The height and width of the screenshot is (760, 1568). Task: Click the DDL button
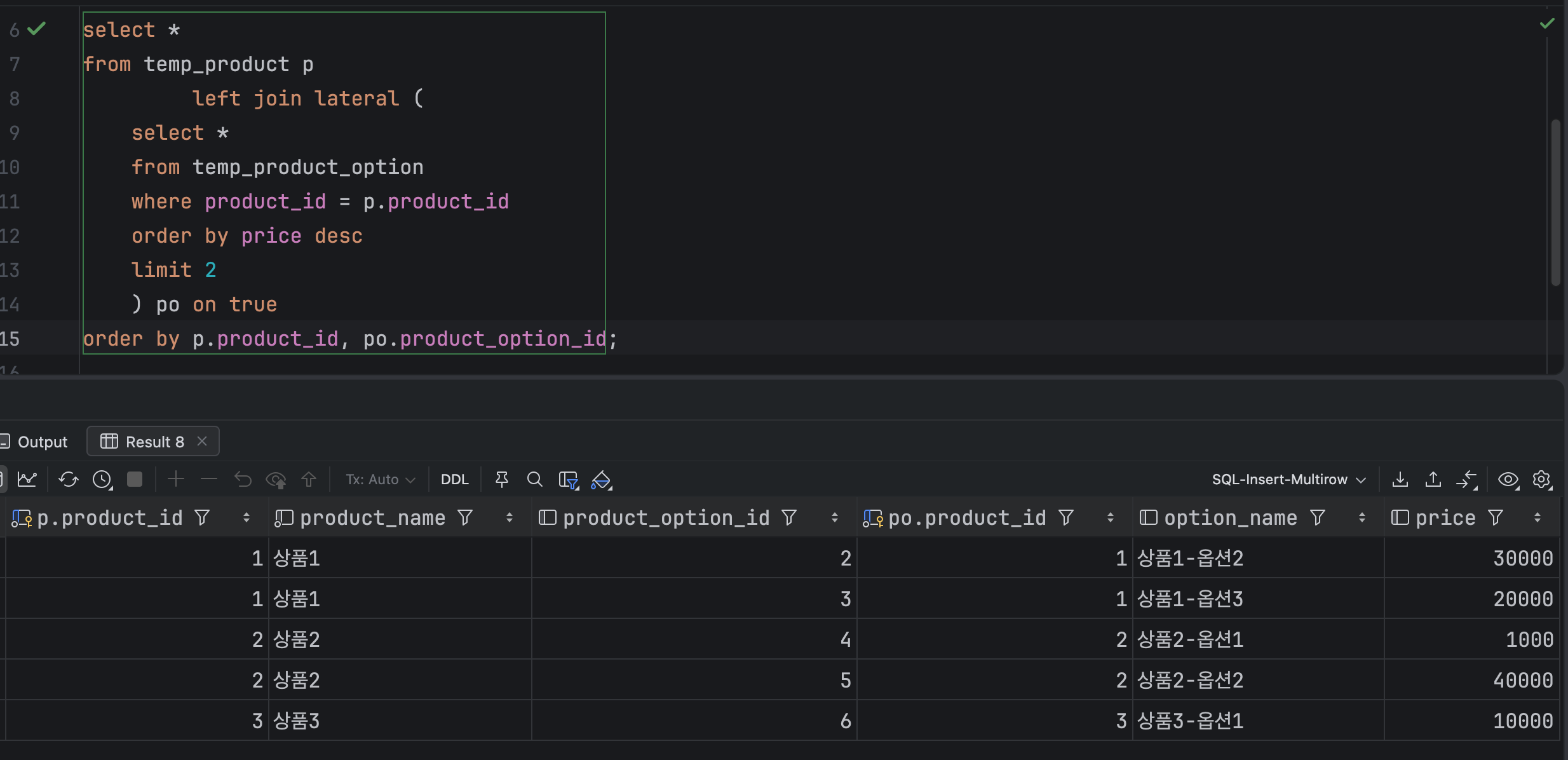454,479
